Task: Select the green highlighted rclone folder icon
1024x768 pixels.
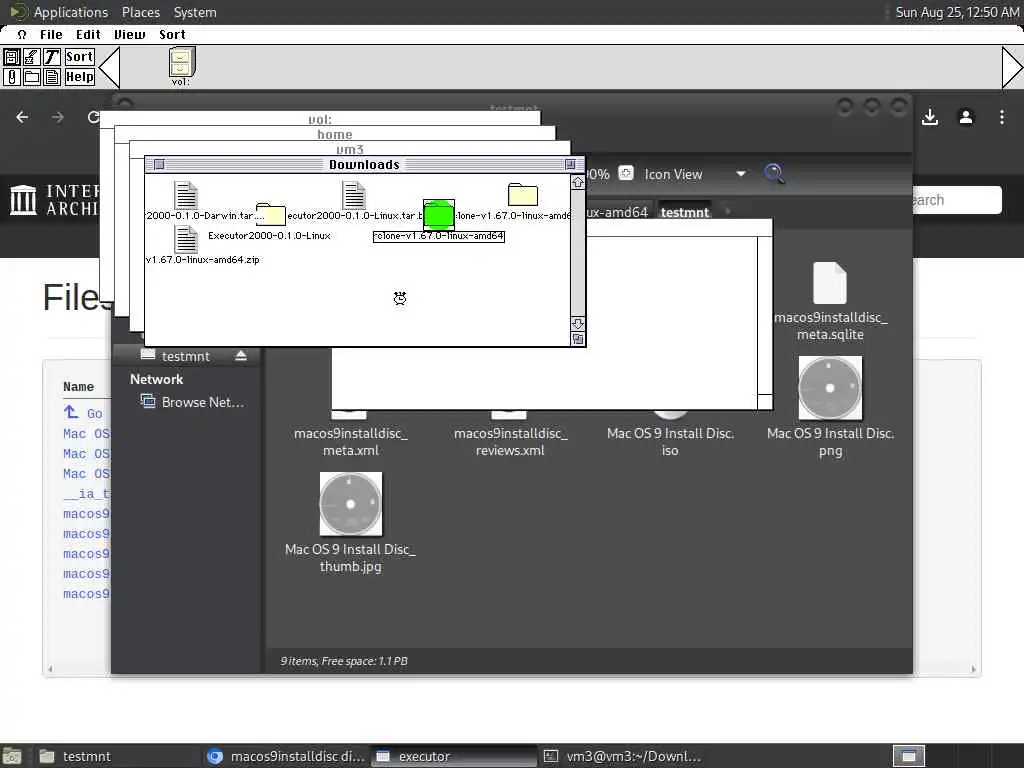Action: [439, 214]
